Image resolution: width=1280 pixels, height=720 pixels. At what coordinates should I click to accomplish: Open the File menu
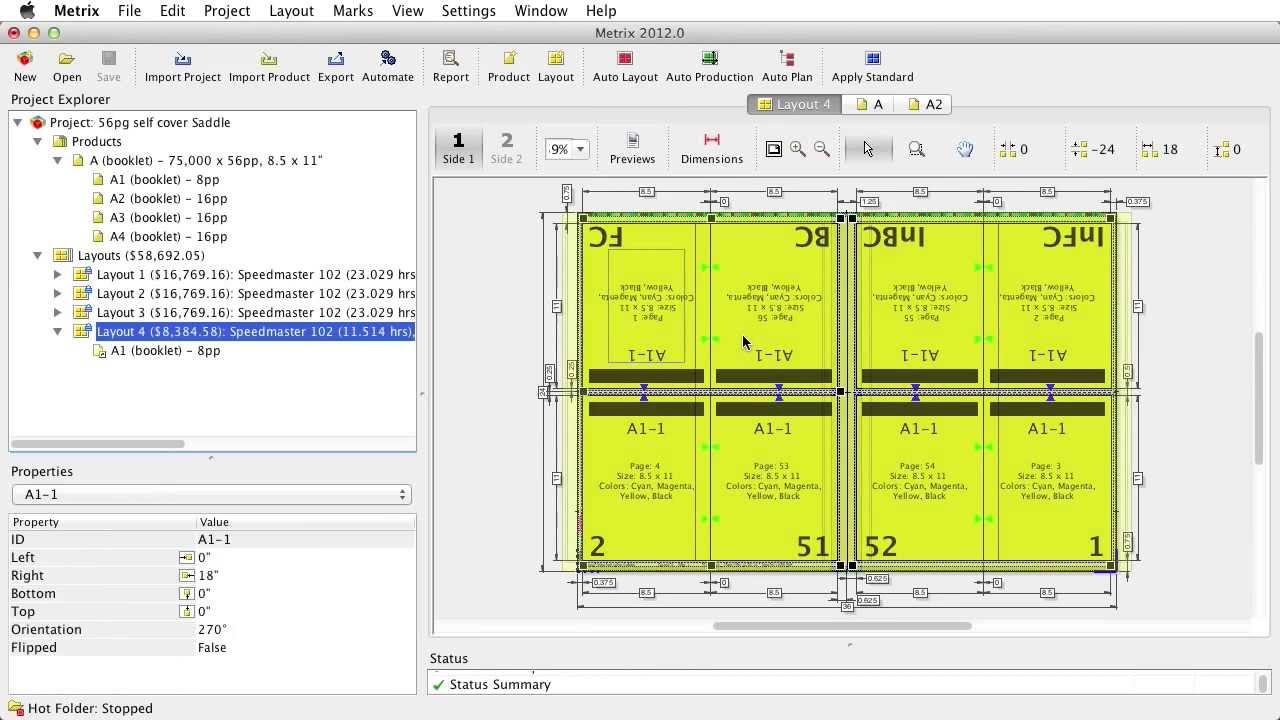129,11
